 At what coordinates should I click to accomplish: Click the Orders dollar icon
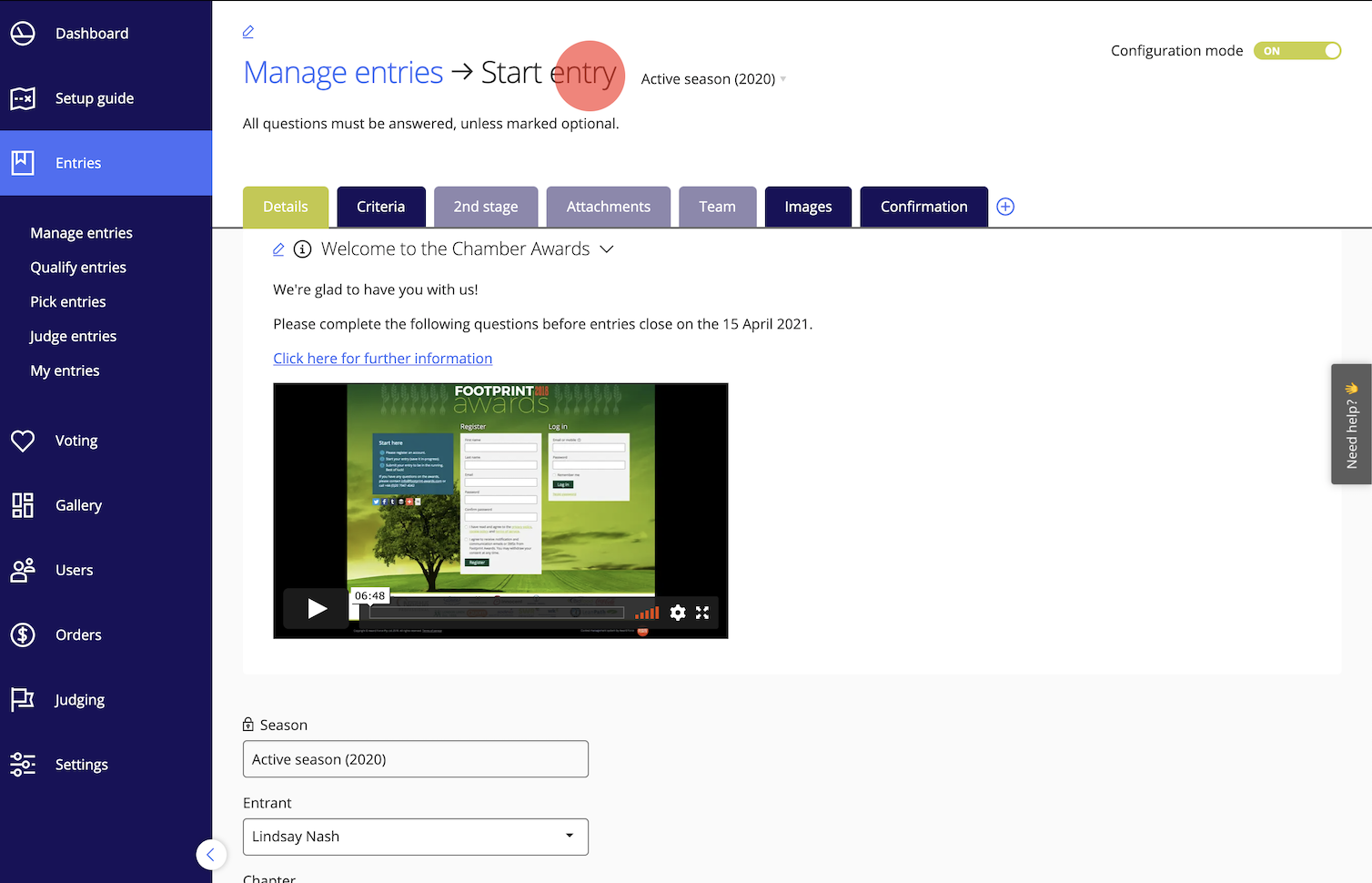pyautogui.click(x=23, y=634)
